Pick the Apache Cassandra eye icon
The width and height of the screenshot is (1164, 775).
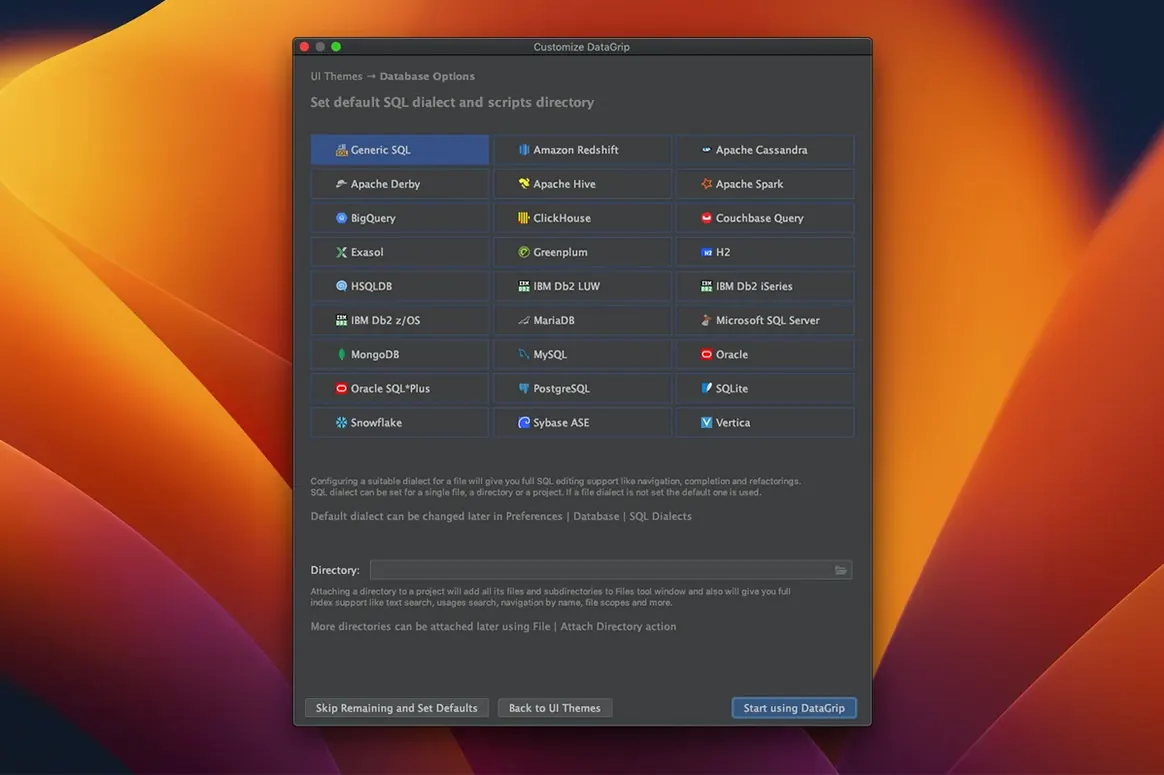pos(707,150)
